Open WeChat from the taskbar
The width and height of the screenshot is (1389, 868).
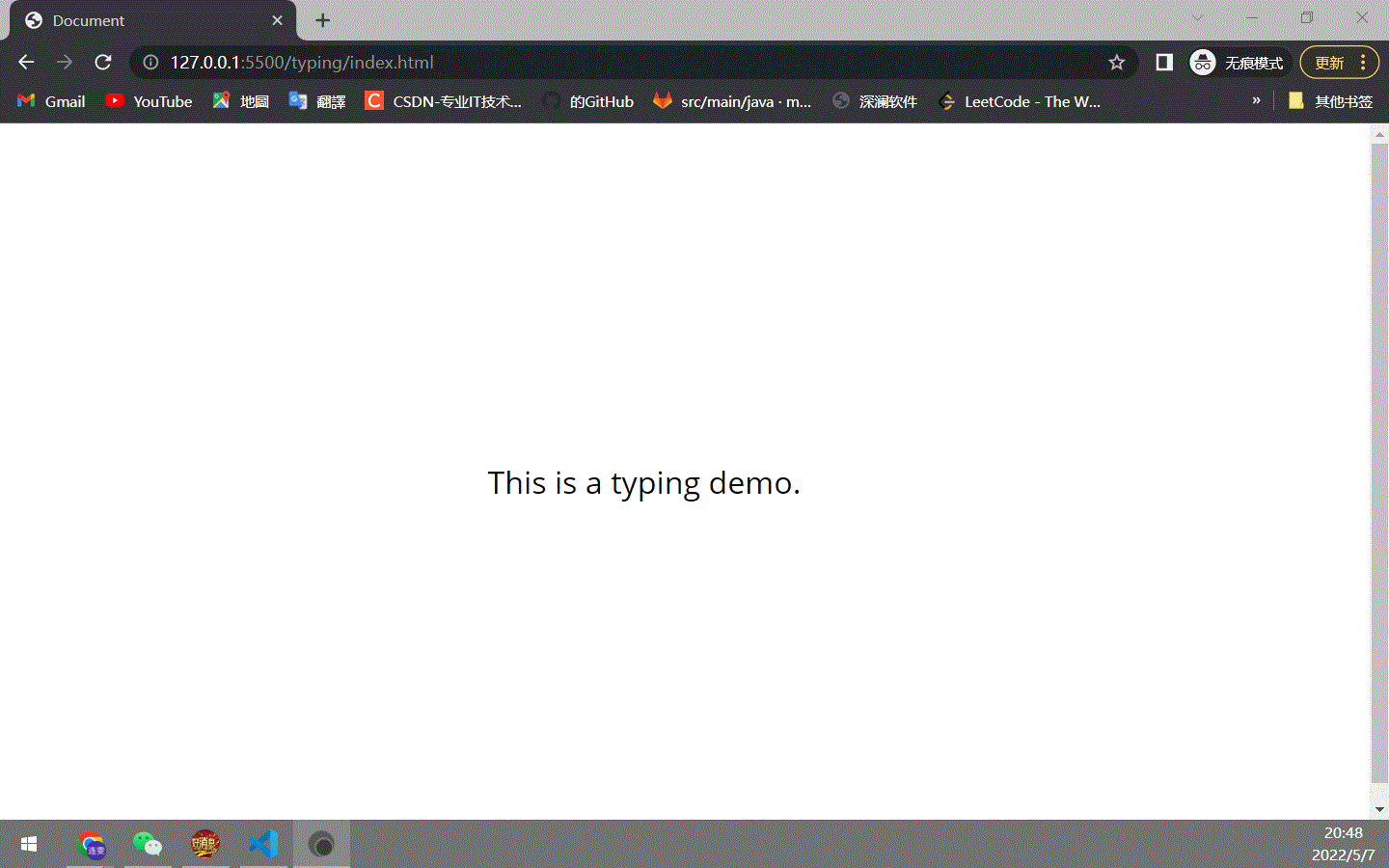pyautogui.click(x=148, y=843)
